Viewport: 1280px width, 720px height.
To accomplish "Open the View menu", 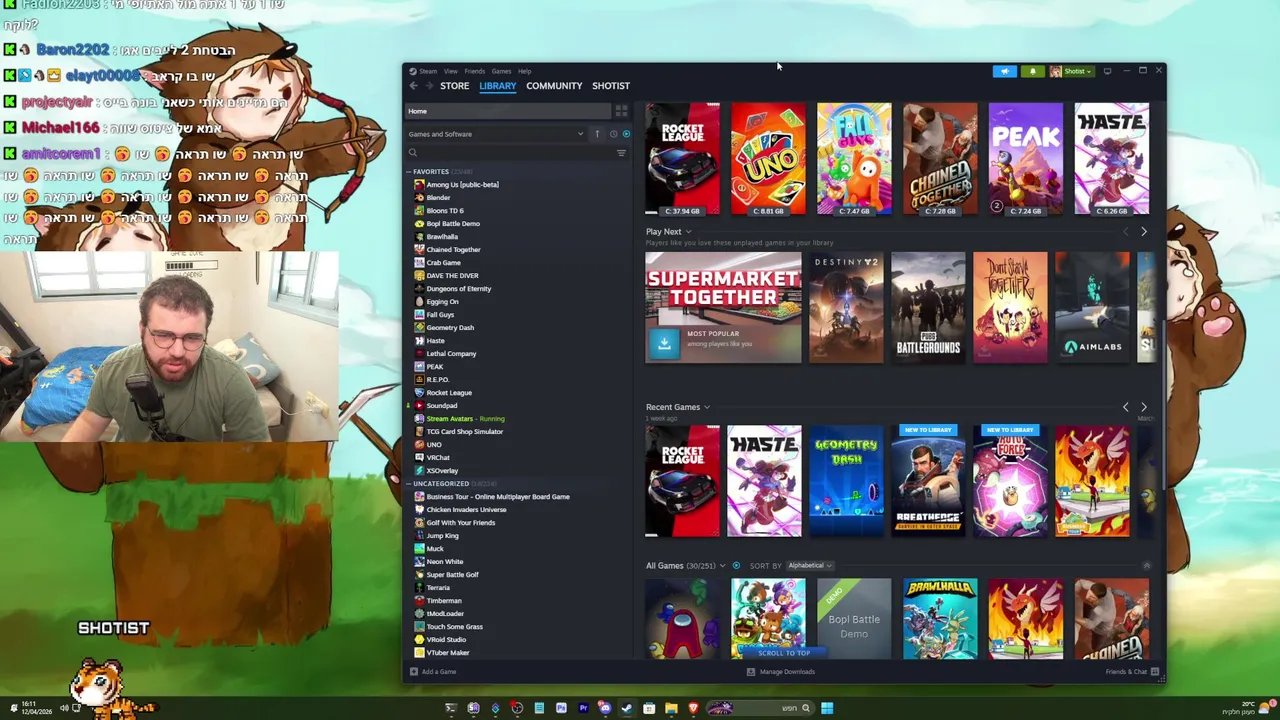I will 451,71.
